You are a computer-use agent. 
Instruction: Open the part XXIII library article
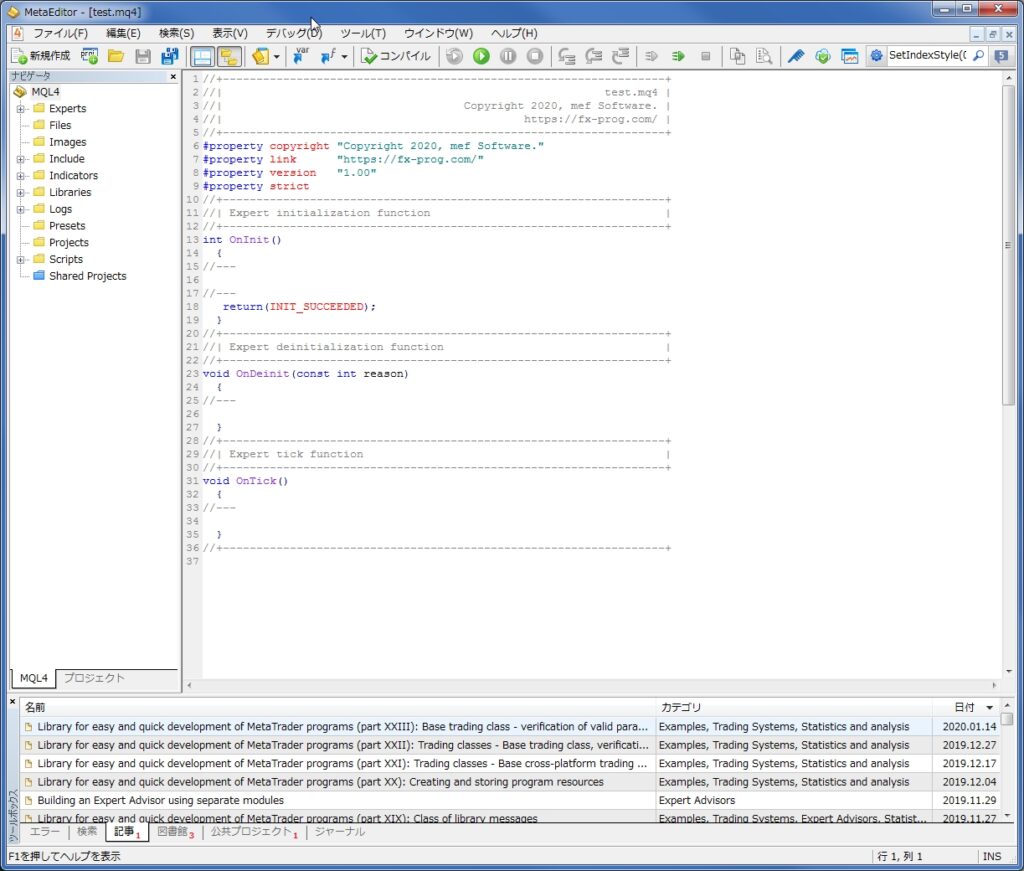[x=342, y=727]
